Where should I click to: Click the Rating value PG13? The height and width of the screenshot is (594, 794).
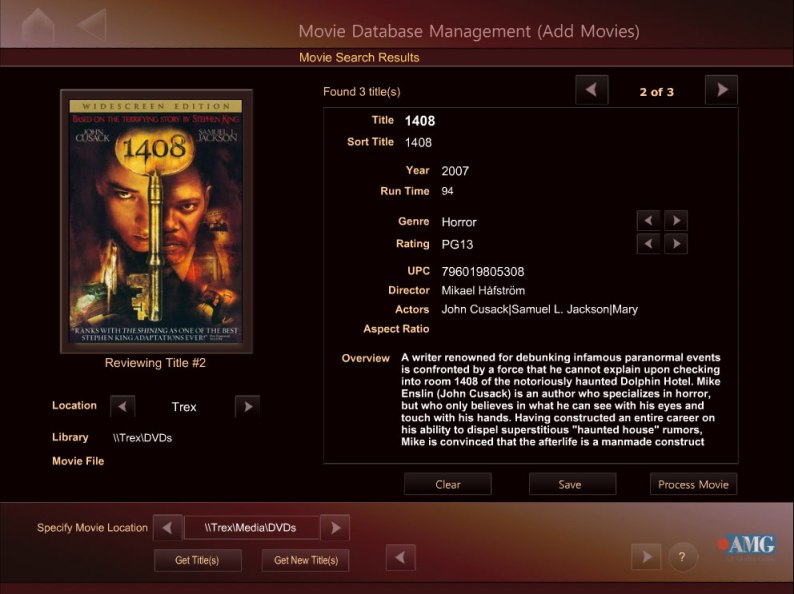click(x=457, y=245)
